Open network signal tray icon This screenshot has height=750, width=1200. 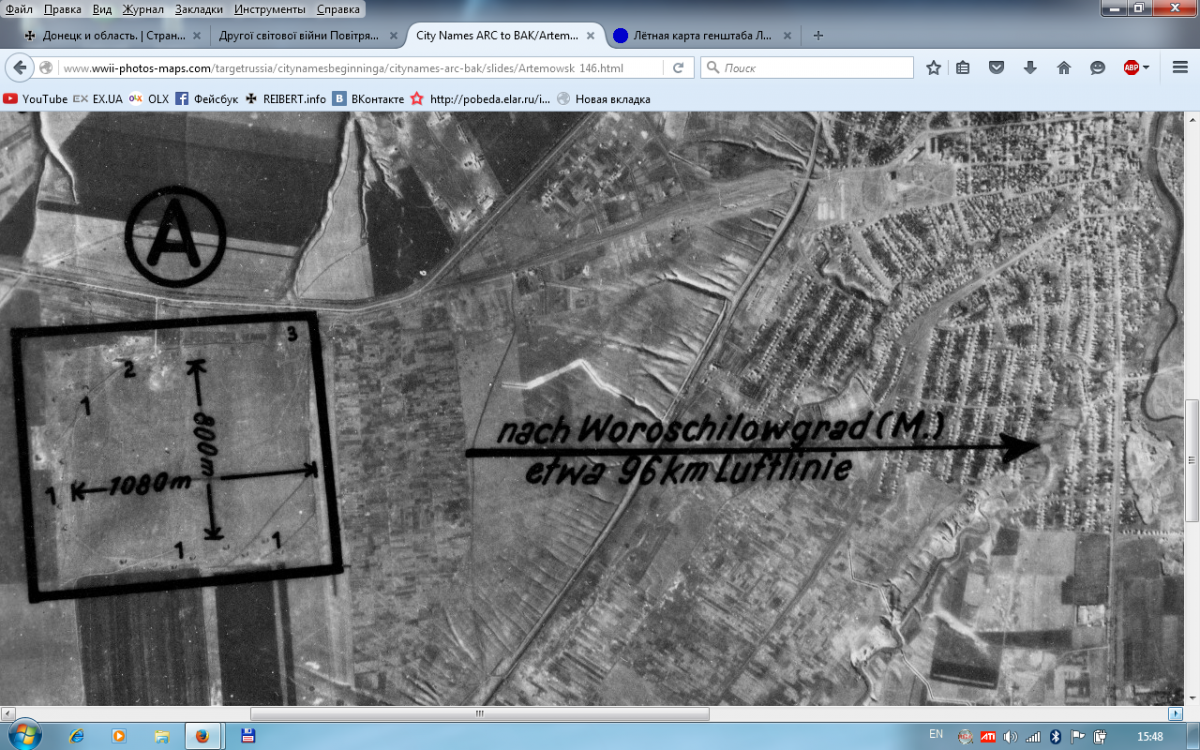click(1032, 736)
